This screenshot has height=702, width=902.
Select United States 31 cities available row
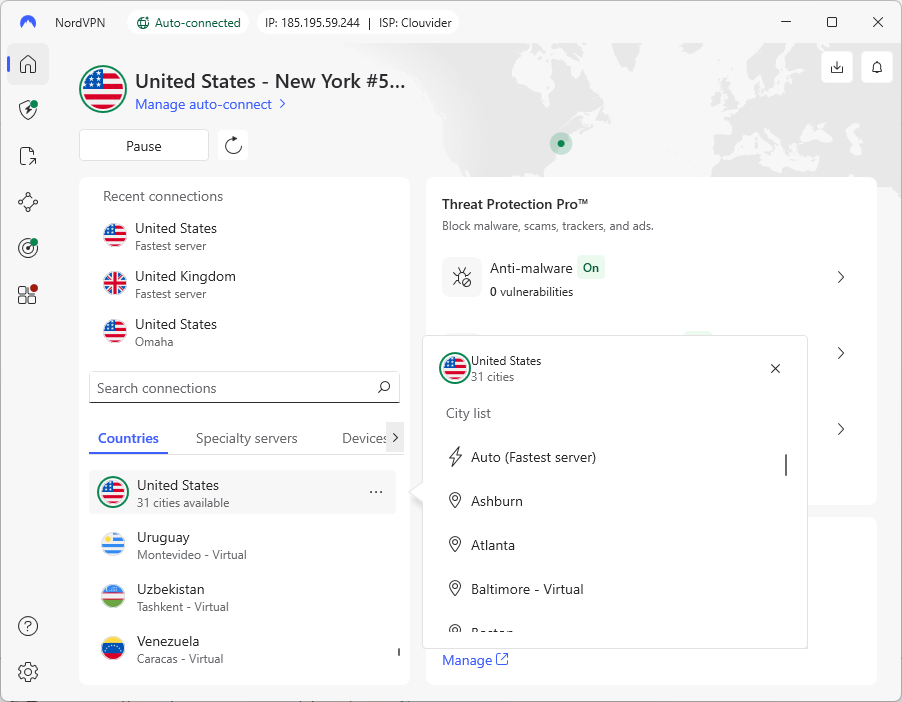click(242, 493)
